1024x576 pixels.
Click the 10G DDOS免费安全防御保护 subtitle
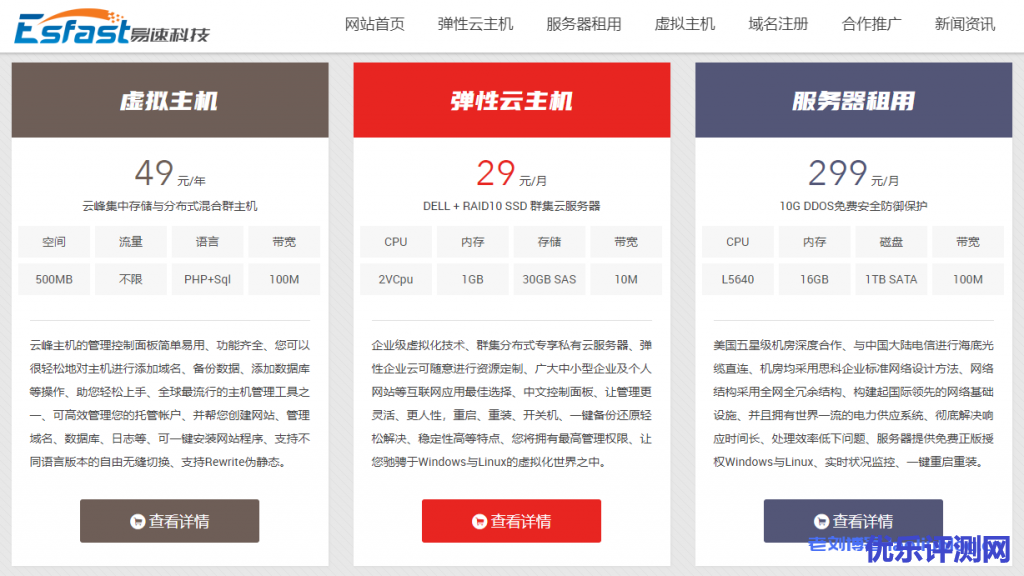click(854, 206)
